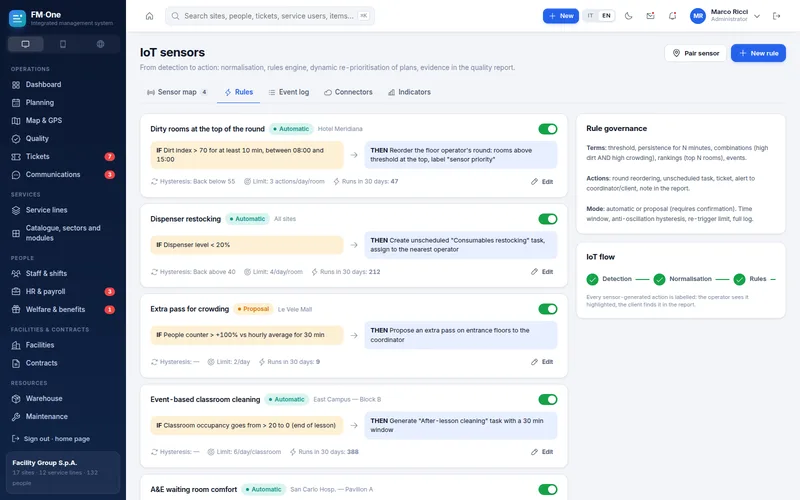The width and height of the screenshot is (800, 500).
Task: Click Detection step in IoT flow
Action: (610, 279)
